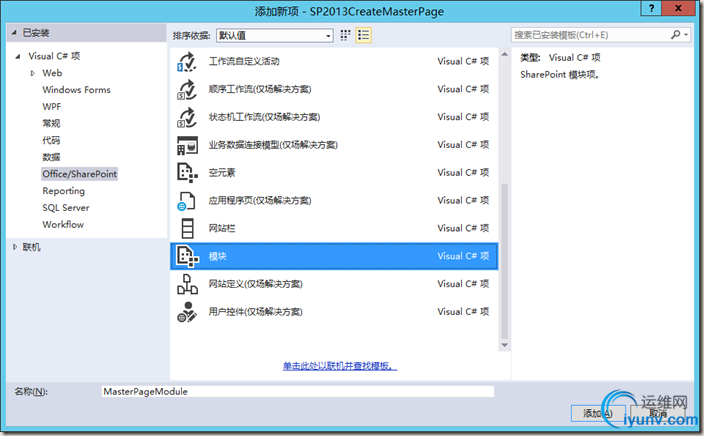This screenshot has width=704, height=436.
Task: Switch to medium list view
Action: tap(363, 35)
